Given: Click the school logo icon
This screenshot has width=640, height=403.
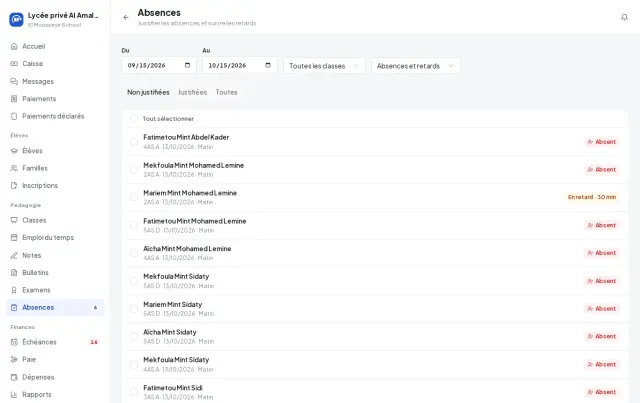Looking at the screenshot, I should [x=16, y=19].
